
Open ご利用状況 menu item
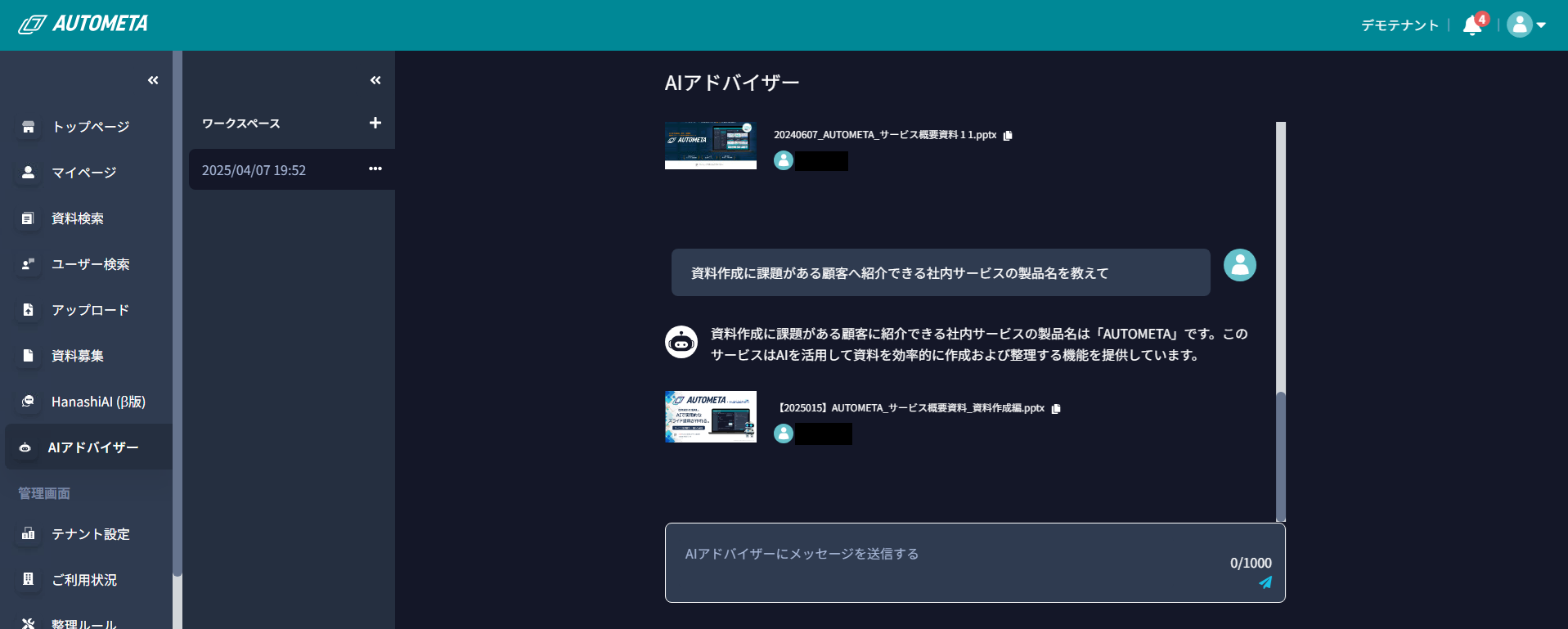[86, 580]
